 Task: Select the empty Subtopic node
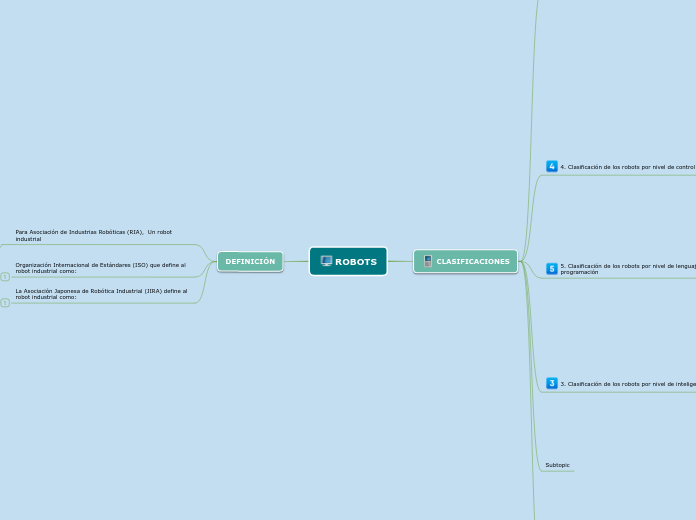[557, 465]
